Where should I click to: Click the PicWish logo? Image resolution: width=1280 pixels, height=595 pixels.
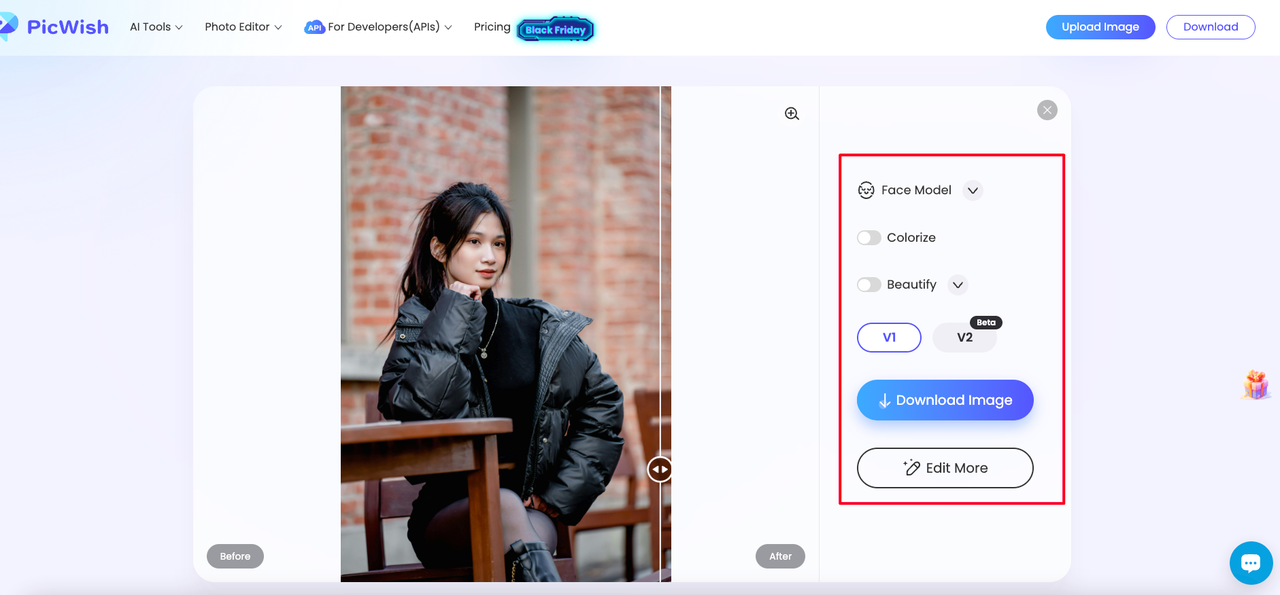coord(55,27)
